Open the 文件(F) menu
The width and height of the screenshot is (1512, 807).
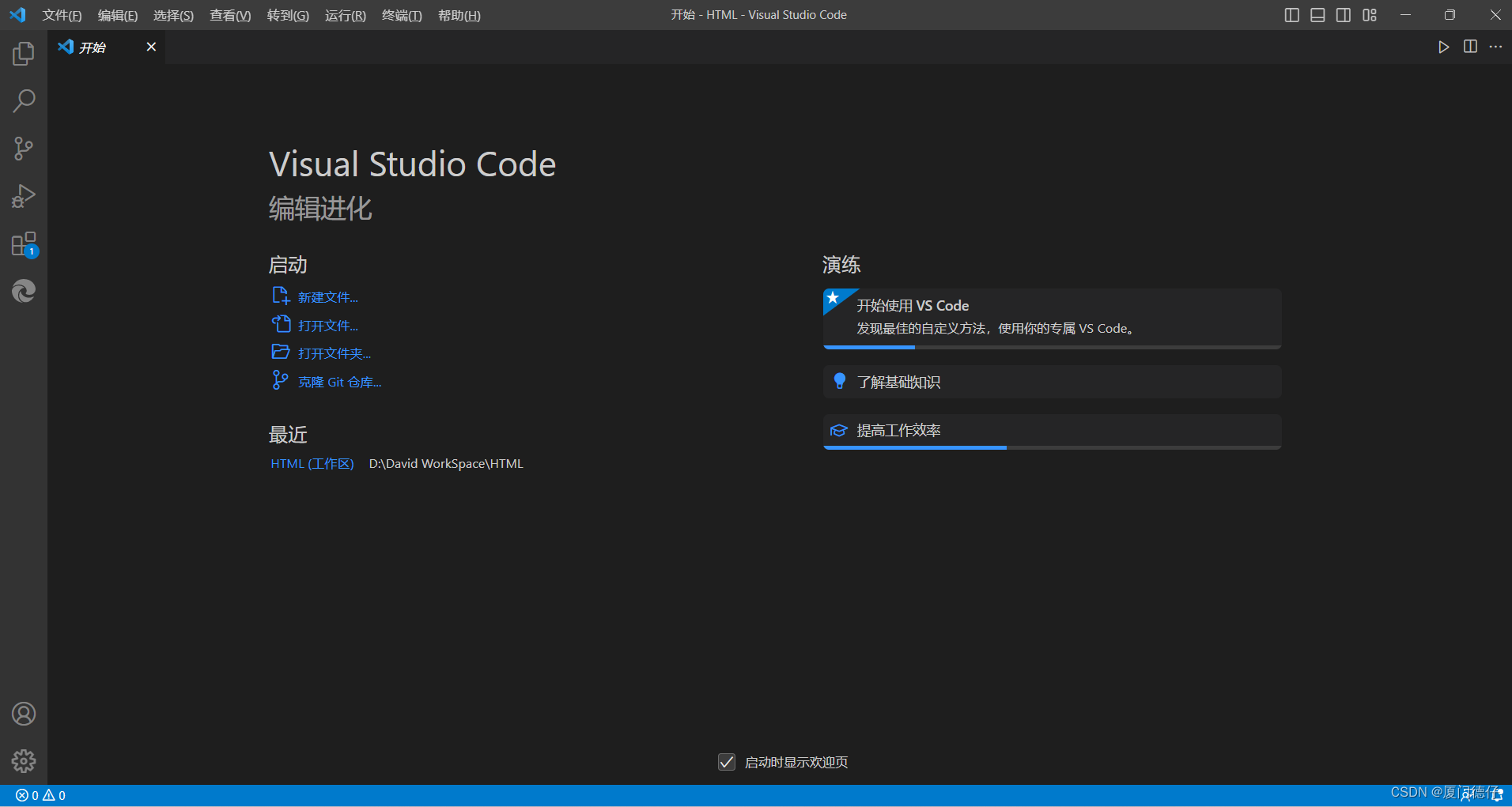[62, 15]
